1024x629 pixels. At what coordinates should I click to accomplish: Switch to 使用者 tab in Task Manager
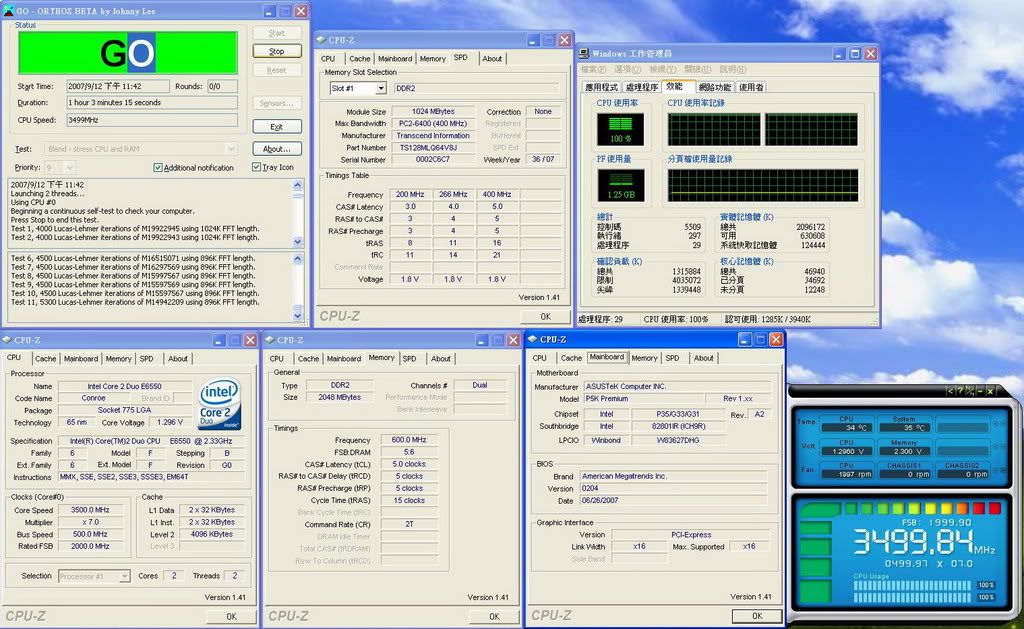pos(751,87)
